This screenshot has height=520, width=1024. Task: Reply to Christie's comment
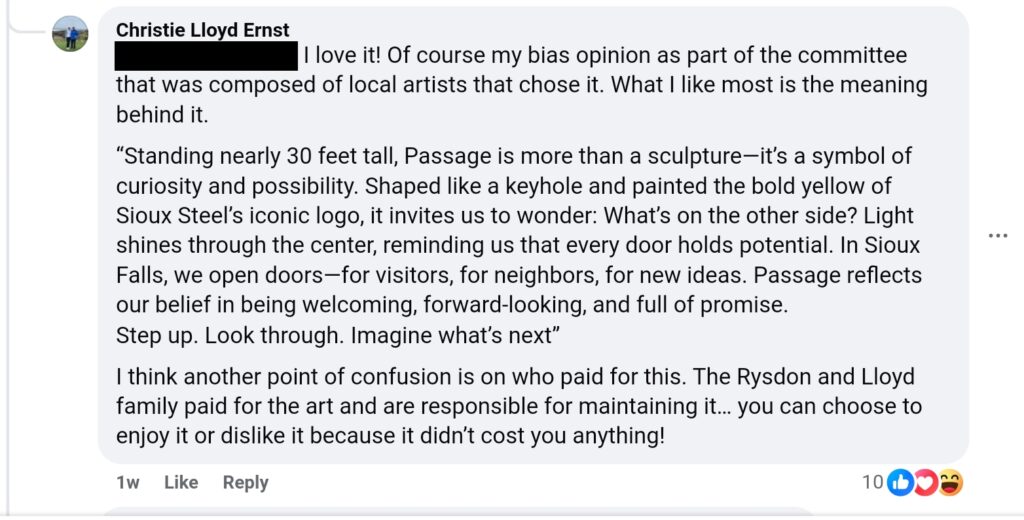tap(246, 482)
